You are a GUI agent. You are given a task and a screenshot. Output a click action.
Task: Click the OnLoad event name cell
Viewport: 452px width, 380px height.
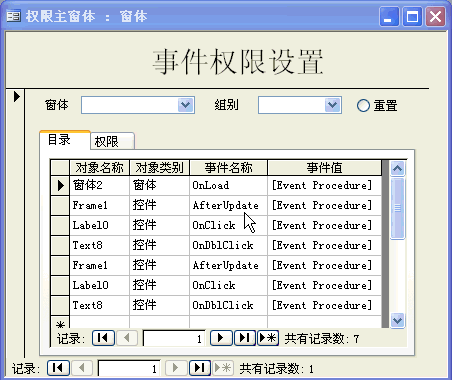[228, 185]
